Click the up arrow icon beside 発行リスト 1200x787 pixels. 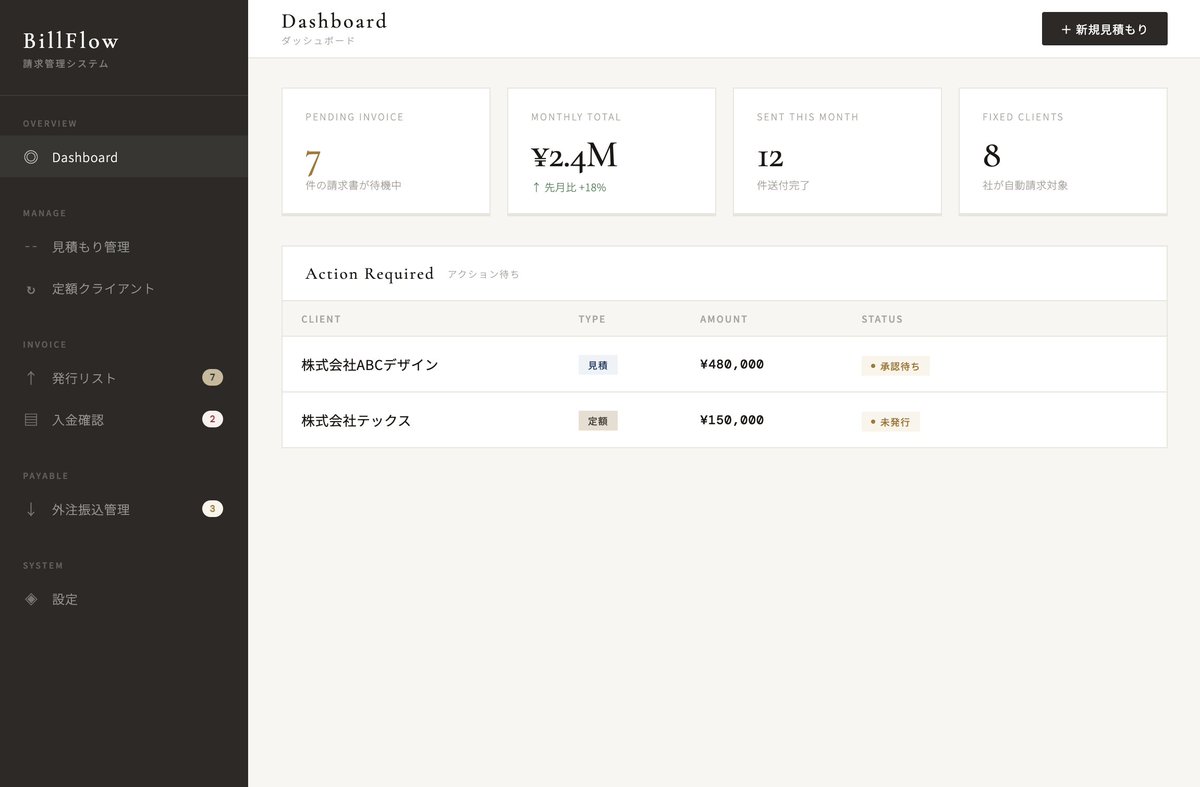(x=31, y=378)
